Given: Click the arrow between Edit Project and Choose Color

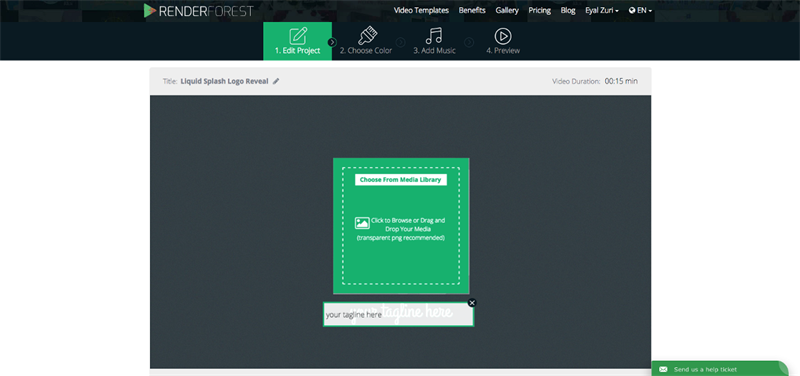Looking at the screenshot, I should (x=332, y=42).
